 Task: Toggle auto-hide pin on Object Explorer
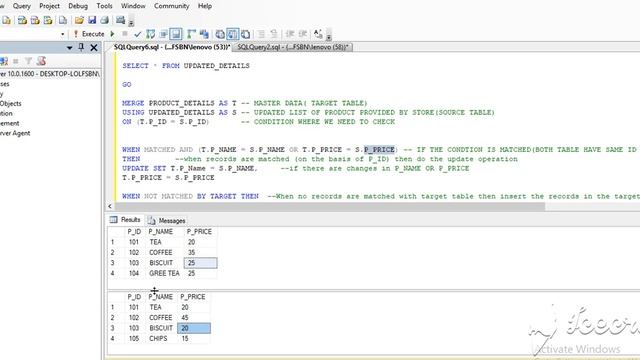point(81,47)
